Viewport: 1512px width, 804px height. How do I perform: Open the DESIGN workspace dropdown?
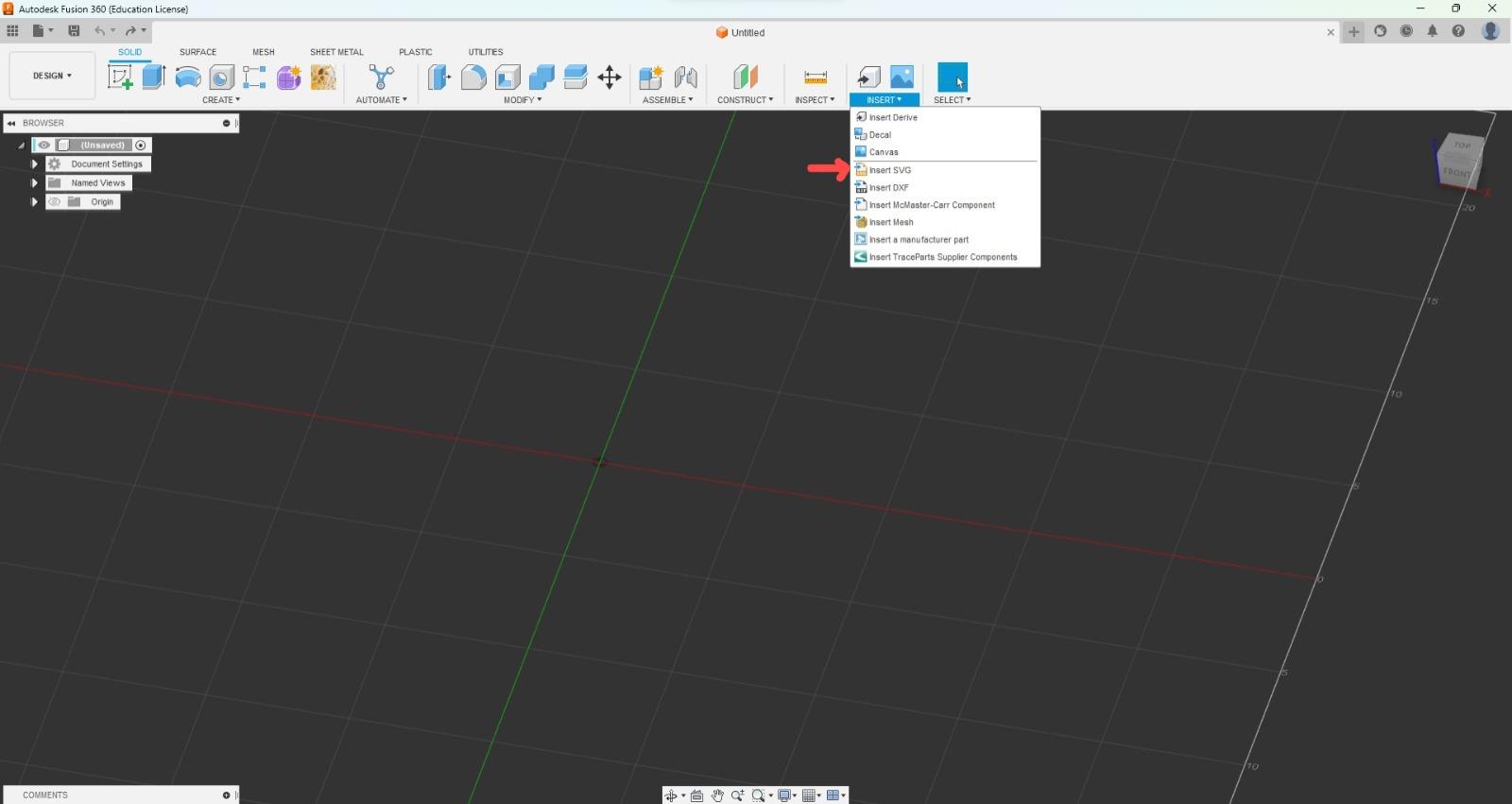(52, 76)
